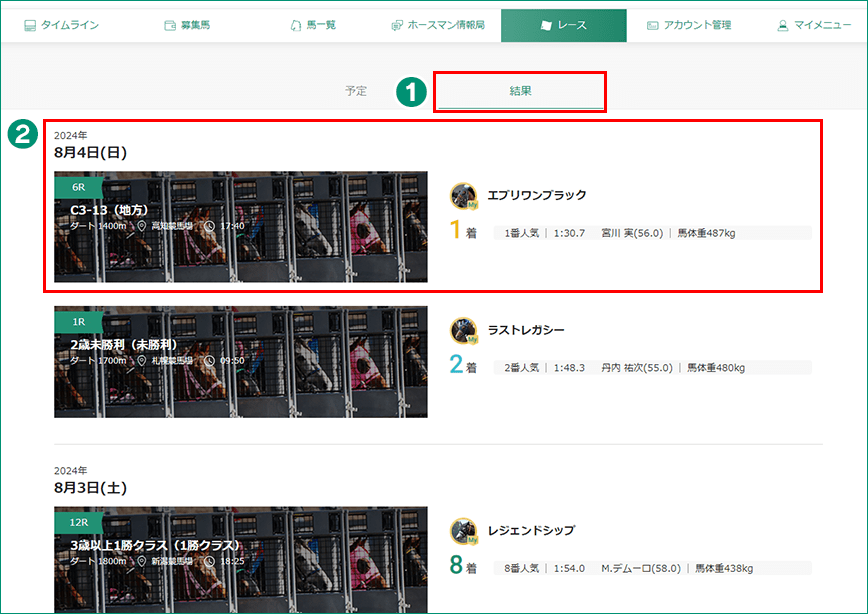Click the 8着 finishing position

[x=463, y=565]
